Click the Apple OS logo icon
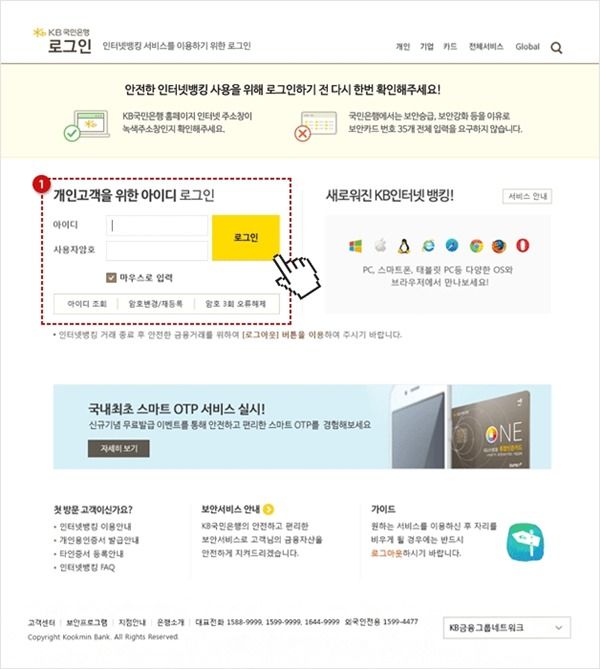The height and width of the screenshot is (669, 600). pyautogui.click(x=380, y=246)
